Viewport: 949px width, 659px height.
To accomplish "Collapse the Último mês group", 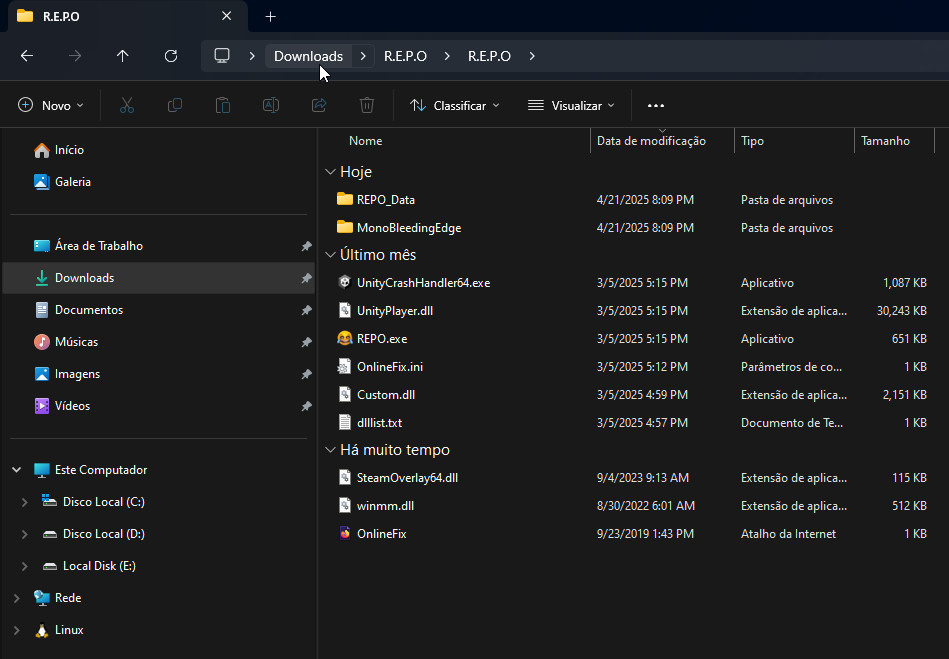I will click(x=331, y=255).
